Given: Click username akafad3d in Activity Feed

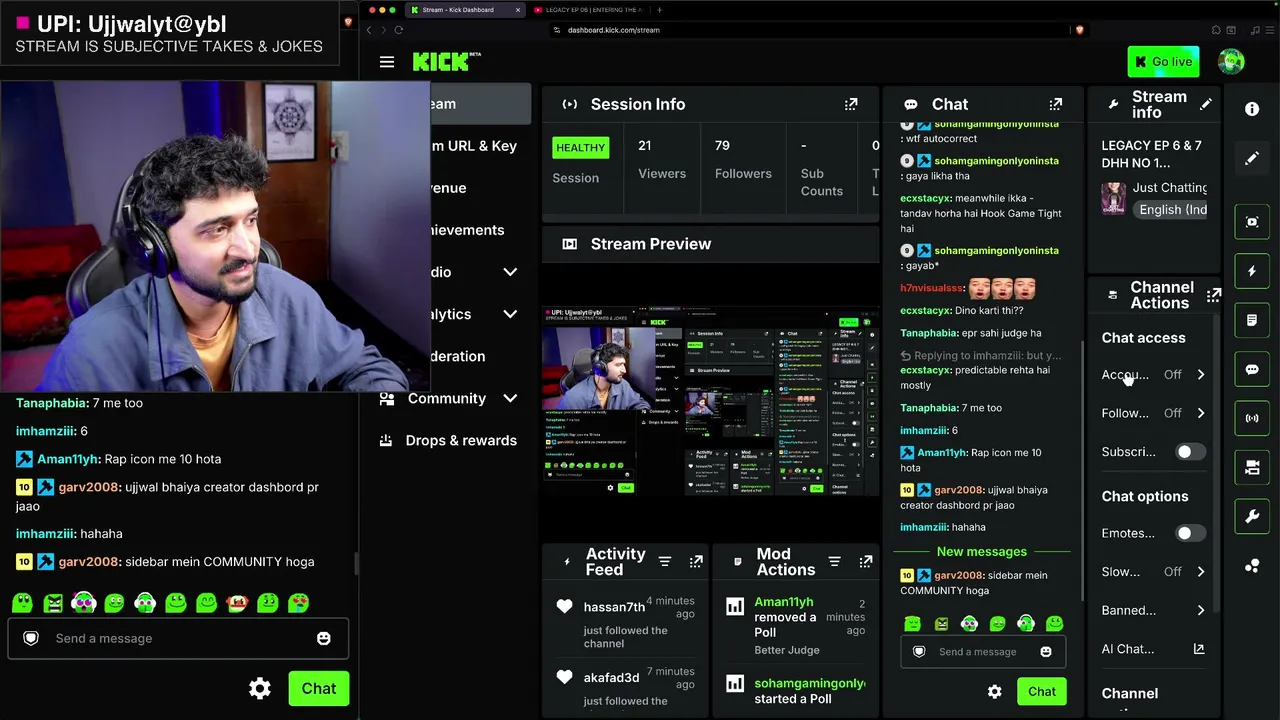Looking at the screenshot, I should tap(611, 678).
